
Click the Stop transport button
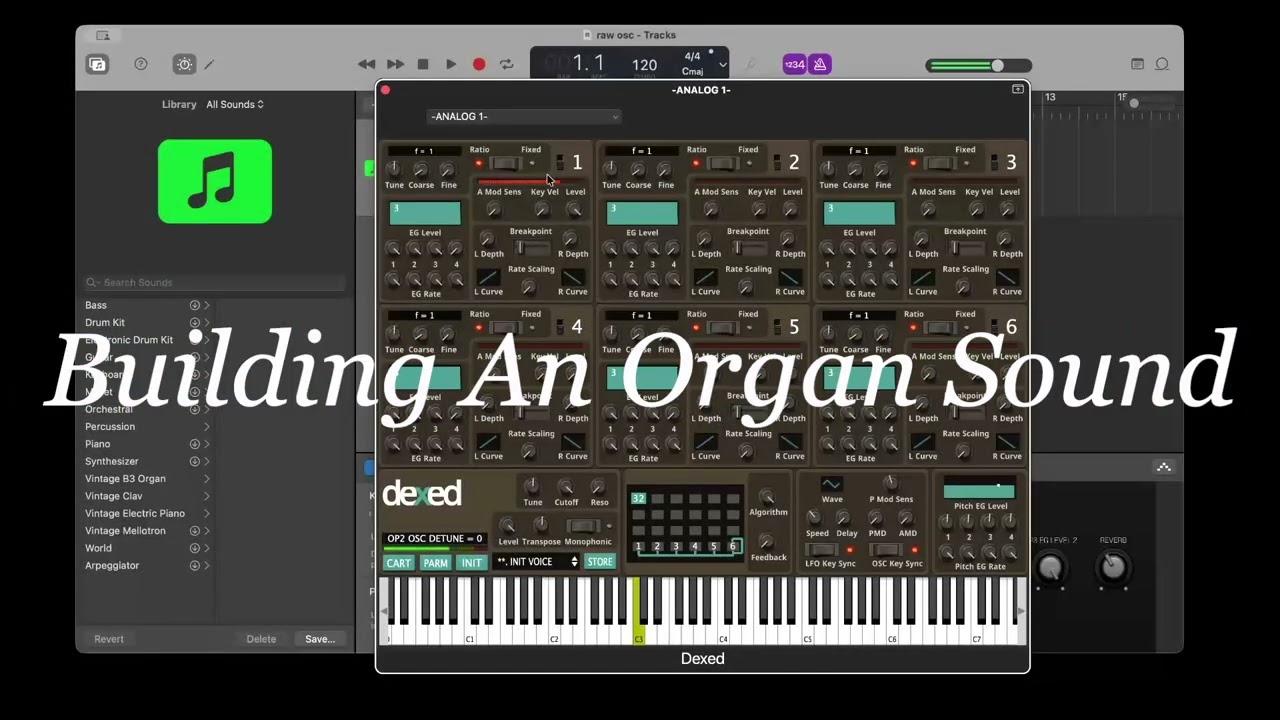423,64
